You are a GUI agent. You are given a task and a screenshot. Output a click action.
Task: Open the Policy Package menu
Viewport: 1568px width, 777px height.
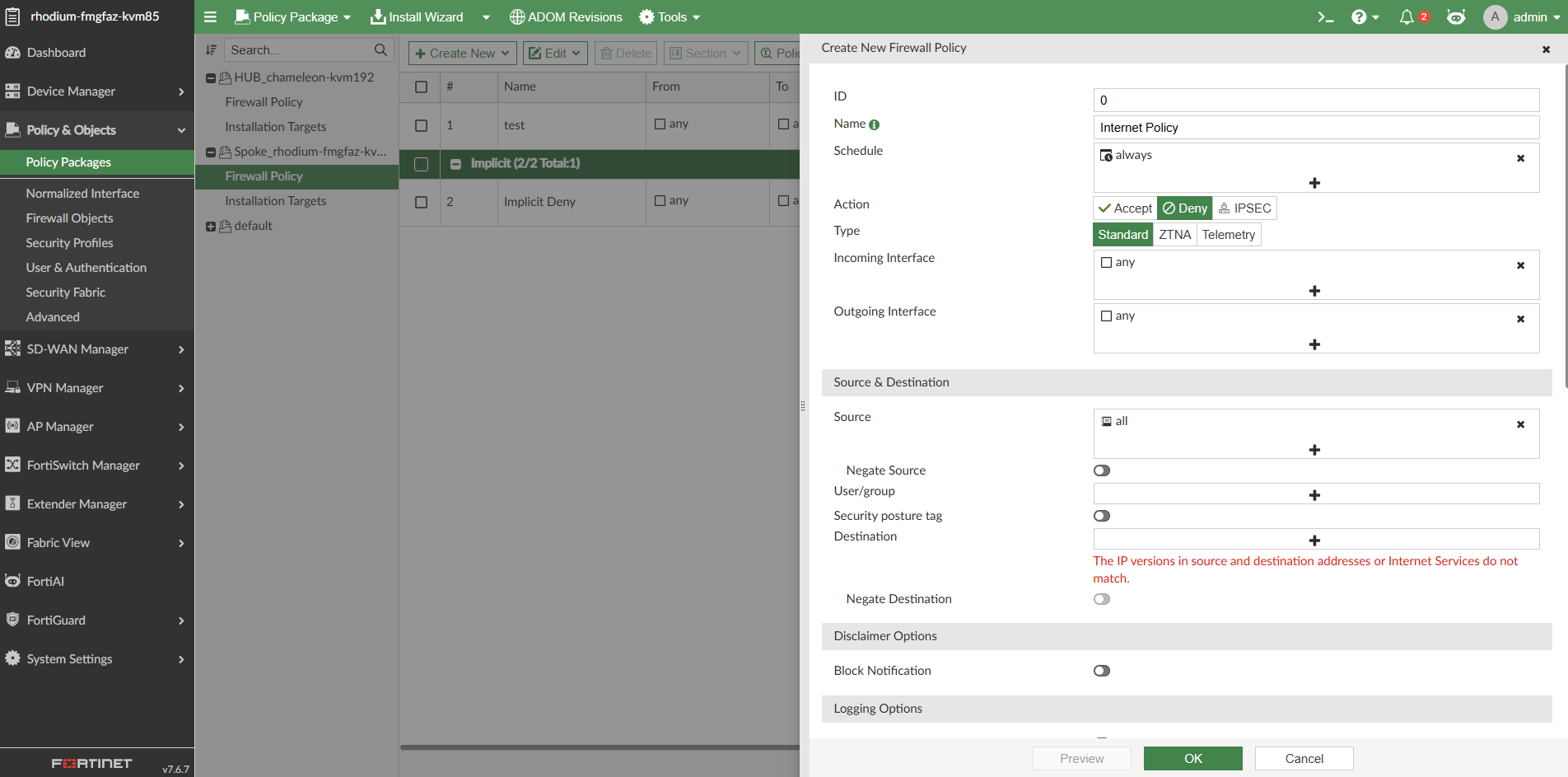293,16
